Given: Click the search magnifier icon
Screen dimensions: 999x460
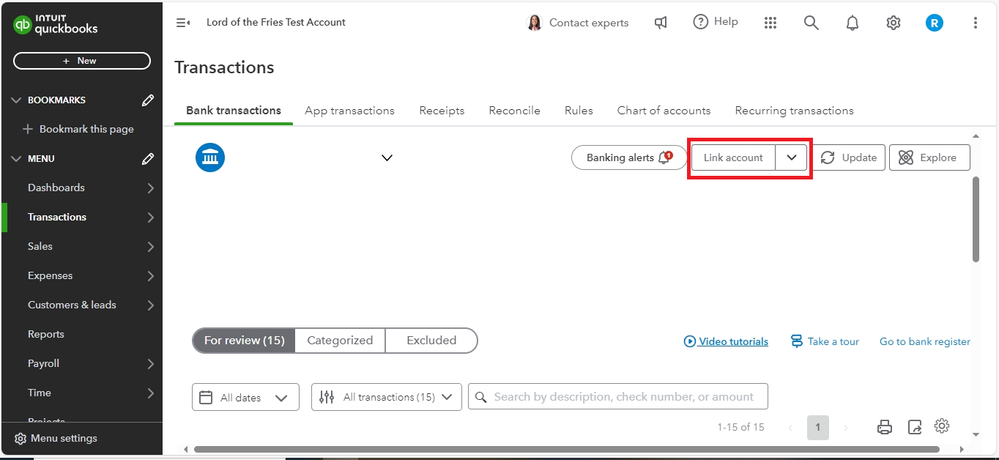Looking at the screenshot, I should 811,22.
